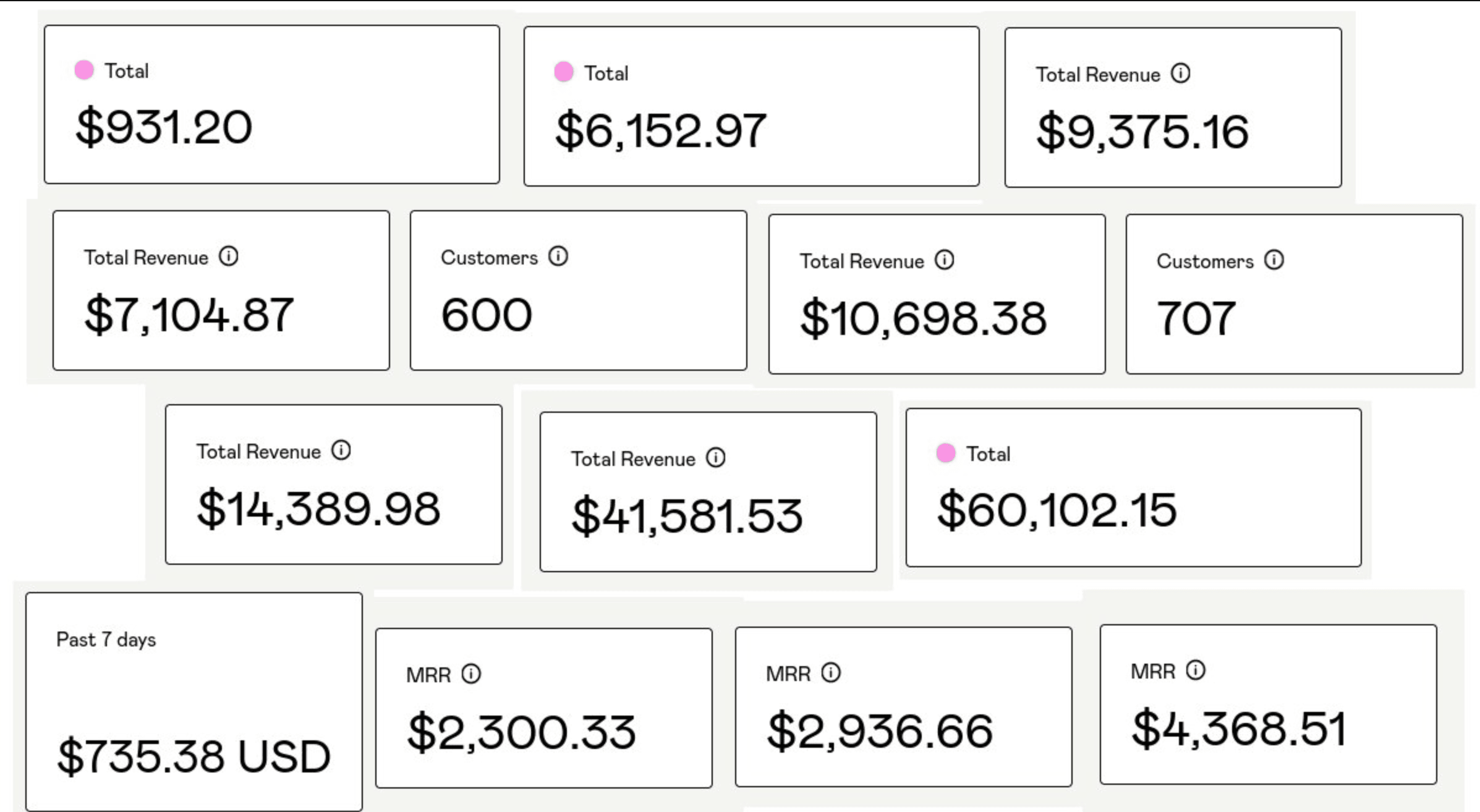Click info icon next to Customers 707
The height and width of the screenshot is (812, 1480).
(x=1274, y=260)
